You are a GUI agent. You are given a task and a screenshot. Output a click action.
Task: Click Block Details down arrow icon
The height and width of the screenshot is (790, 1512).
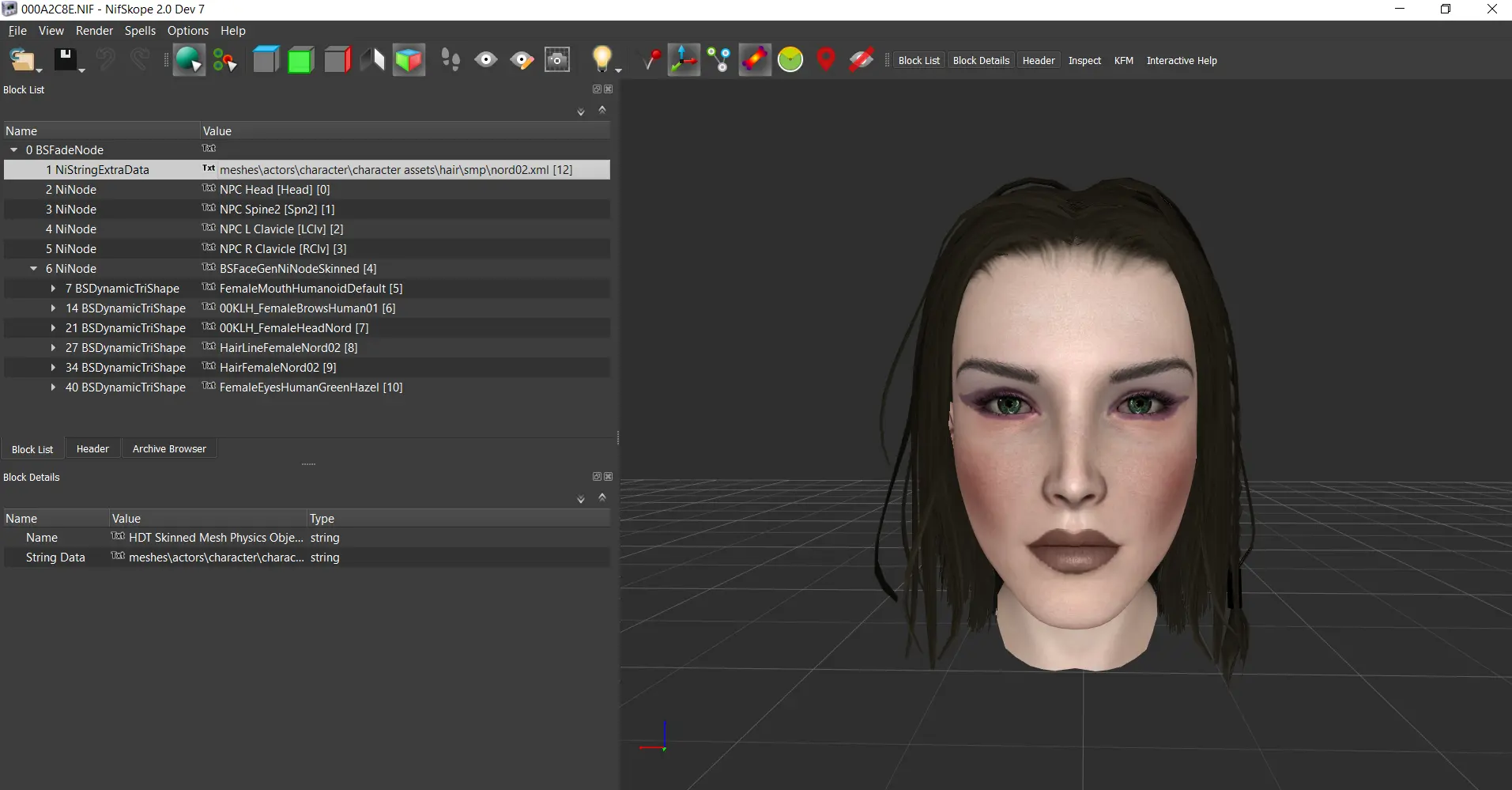click(x=581, y=499)
